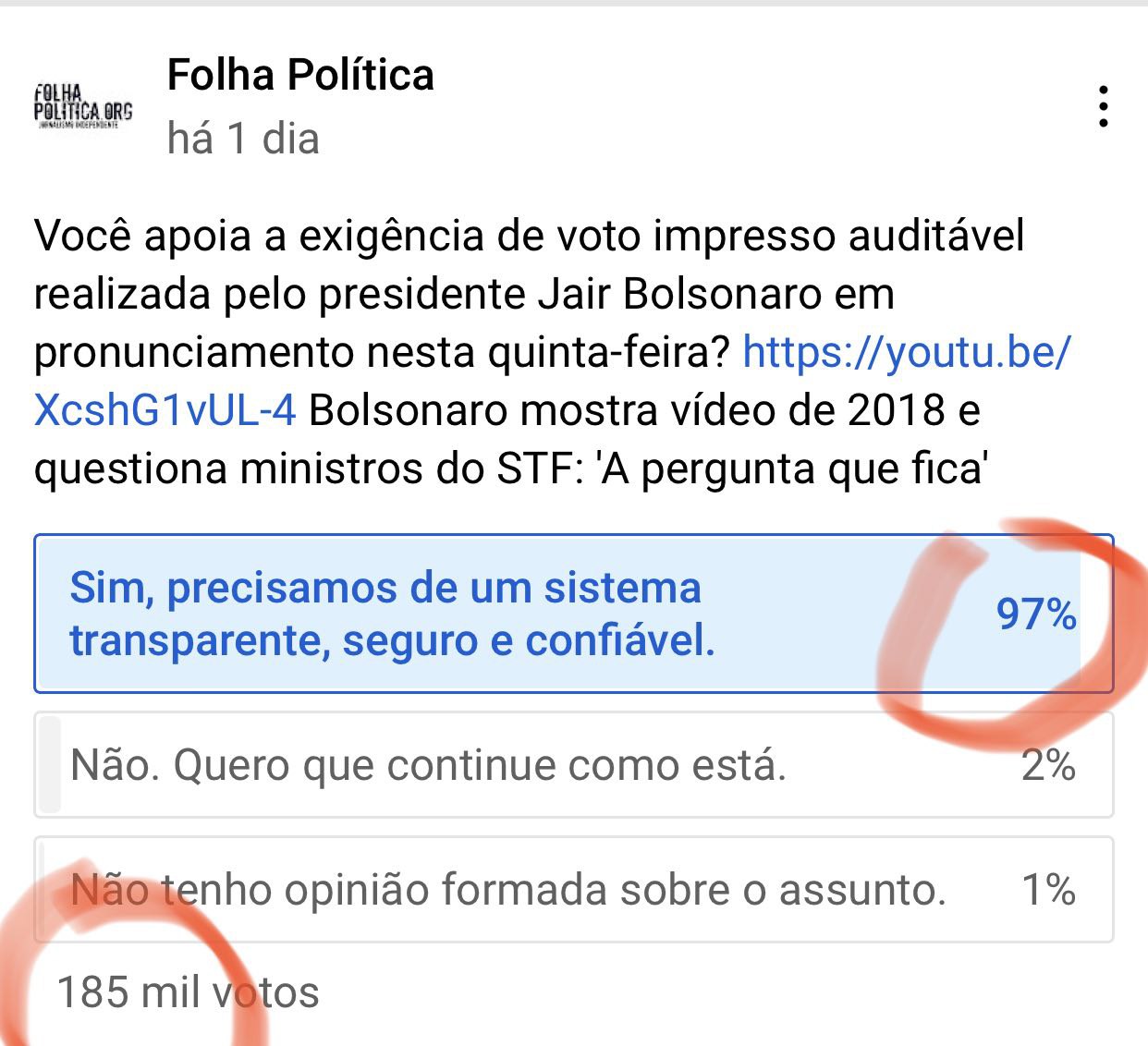Click the '185 mil votos' vote count

(188, 992)
